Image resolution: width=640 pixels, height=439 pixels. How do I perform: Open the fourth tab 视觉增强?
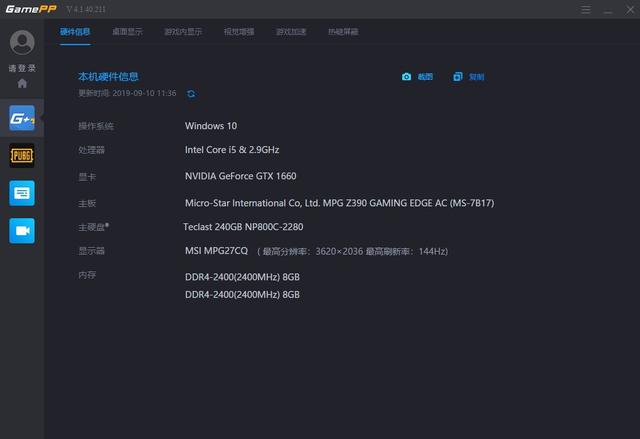(239, 32)
